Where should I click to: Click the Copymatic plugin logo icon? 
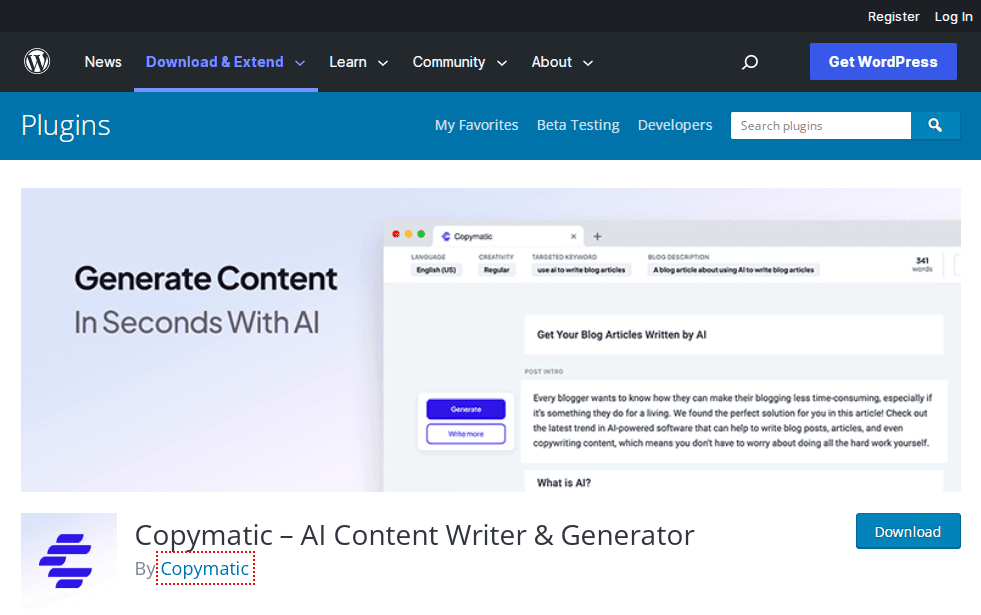[x=69, y=561]
